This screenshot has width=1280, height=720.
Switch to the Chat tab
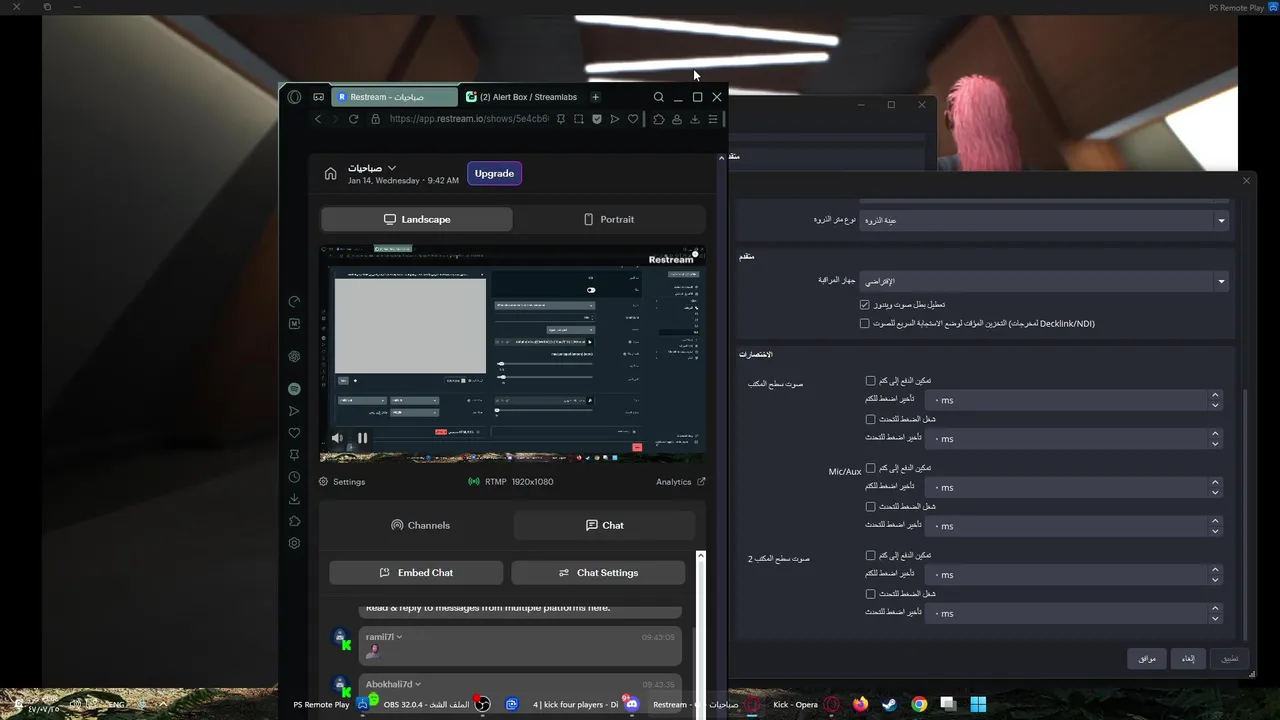(604, 525)
